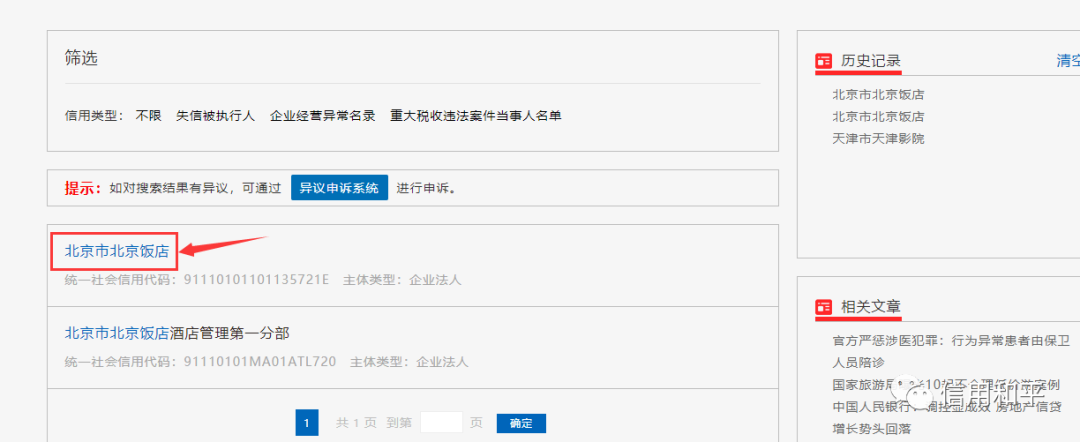Open the 国家旅游局 related article
Screen dimensions: 1080x442
[x=946, y=384]
